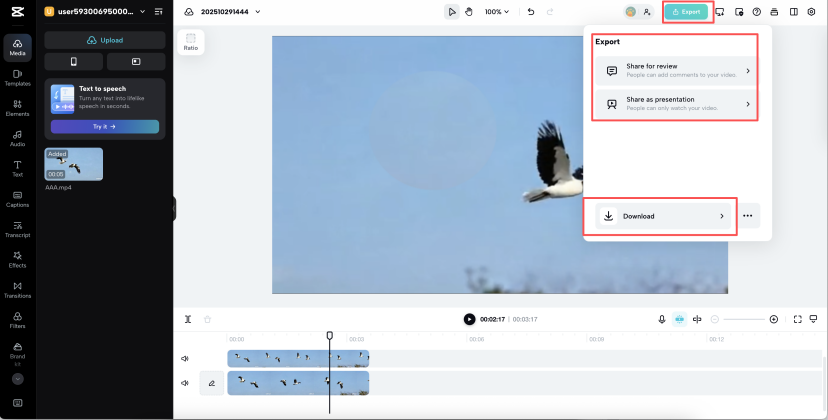The image size is (828, 420).
Task: Click the microphone voiceover icon
Action: click(x=662, y=319)
